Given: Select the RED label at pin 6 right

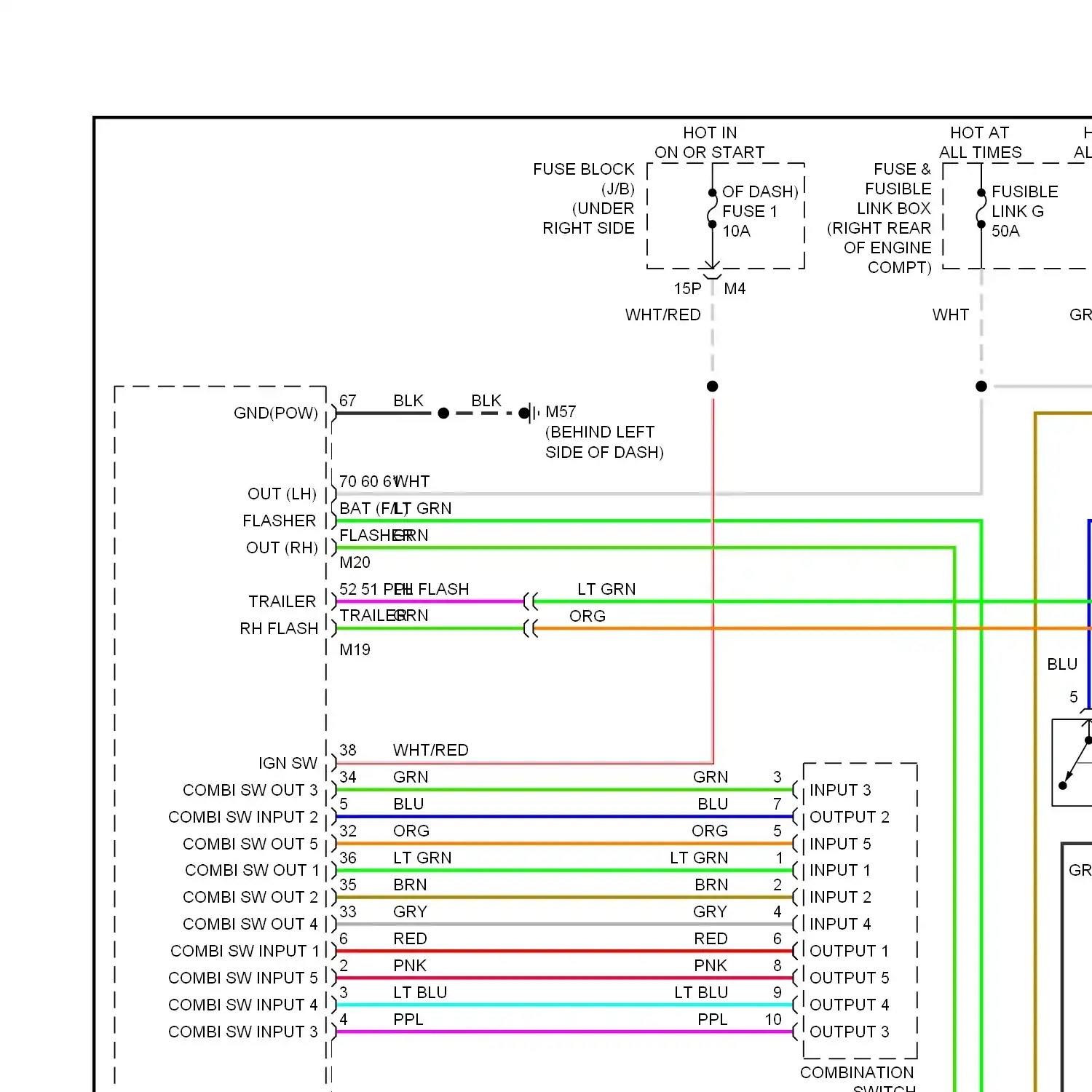Looking at the screenshot, I should click(x=711, y=939).
